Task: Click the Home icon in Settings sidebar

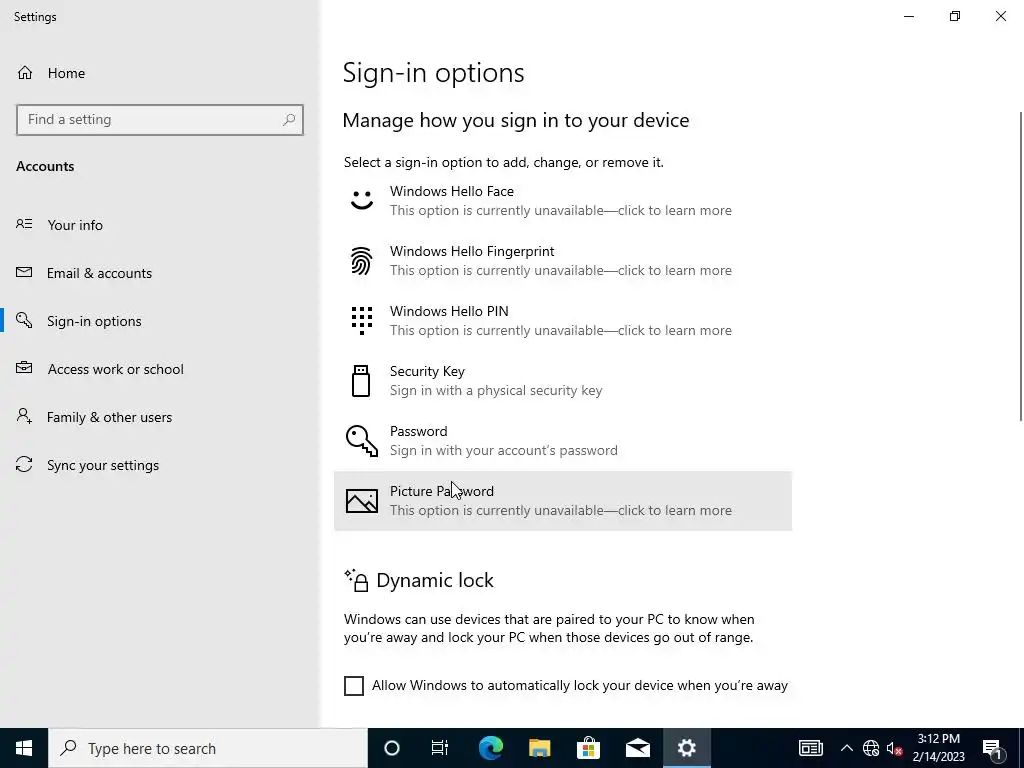Action: [x=25, y=72]
